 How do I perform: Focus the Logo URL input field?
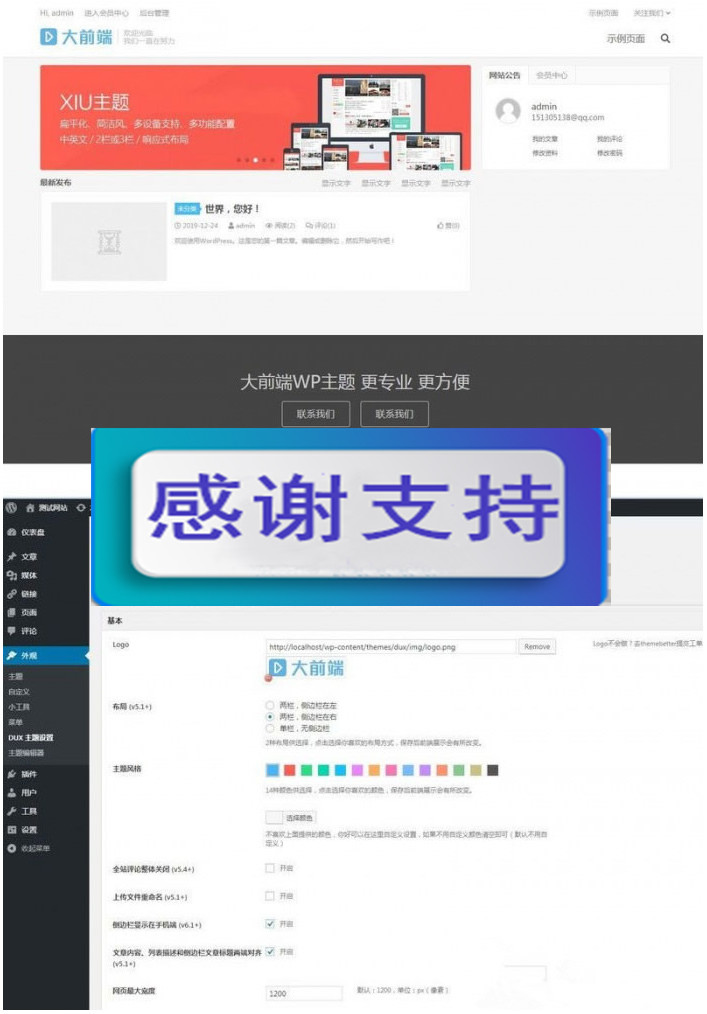tap(391, 647)
